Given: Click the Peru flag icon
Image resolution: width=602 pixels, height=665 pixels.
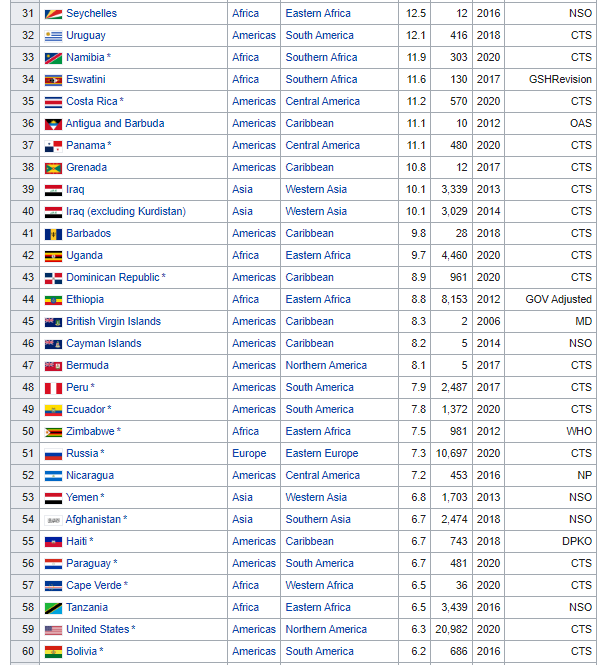Looking at the screenshot, I should click(53, 388).
